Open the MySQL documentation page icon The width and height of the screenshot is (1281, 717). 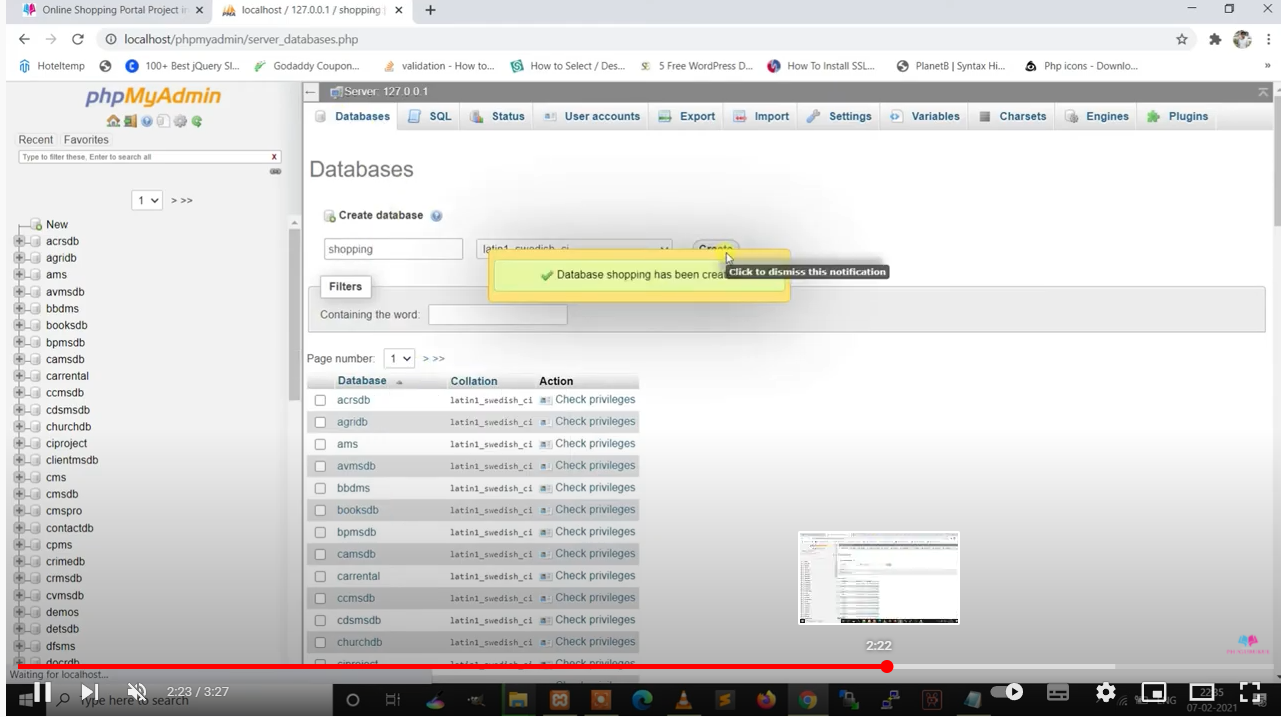pos(163,121)
